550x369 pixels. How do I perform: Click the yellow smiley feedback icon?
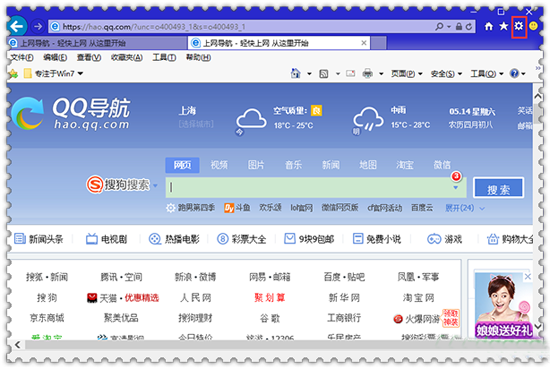click(533, 26)
